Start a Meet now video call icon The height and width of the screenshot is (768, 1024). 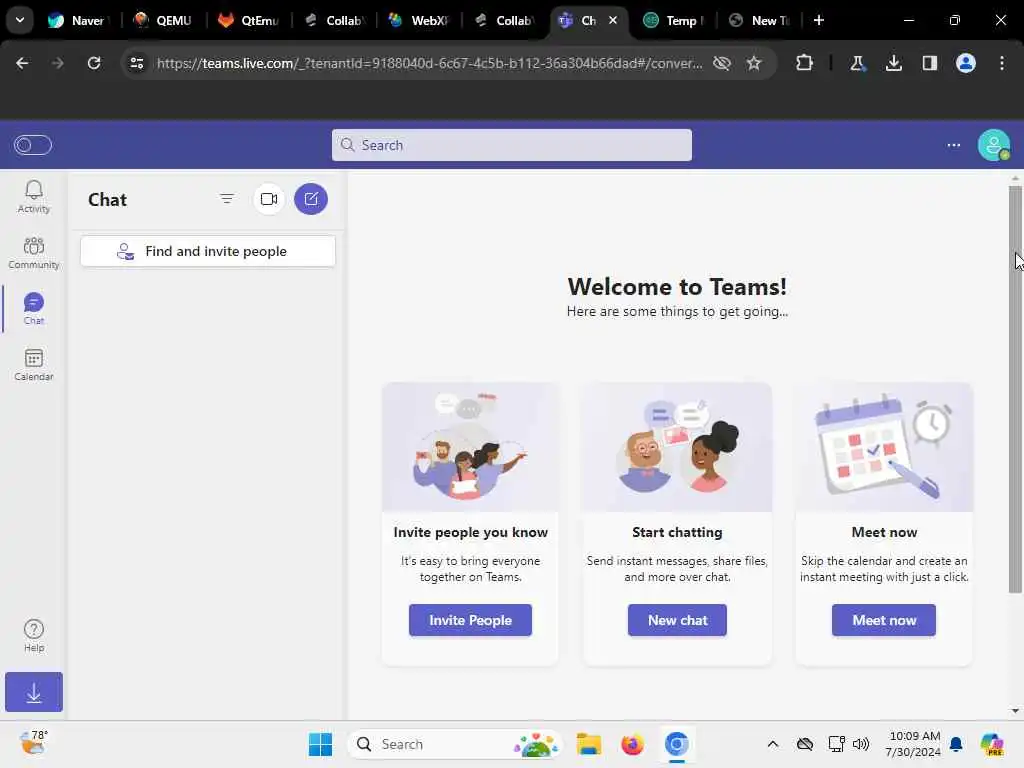[268, 199]
